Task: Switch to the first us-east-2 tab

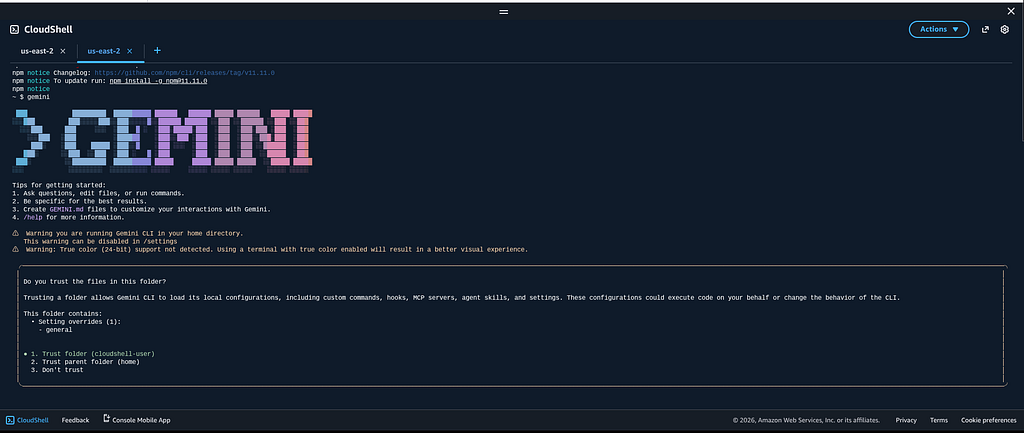Action: pyautogui.click(x=37, y=51)
